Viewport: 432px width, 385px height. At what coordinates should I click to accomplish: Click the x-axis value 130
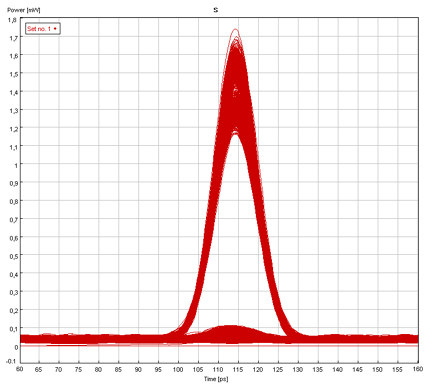click(298, 369)
